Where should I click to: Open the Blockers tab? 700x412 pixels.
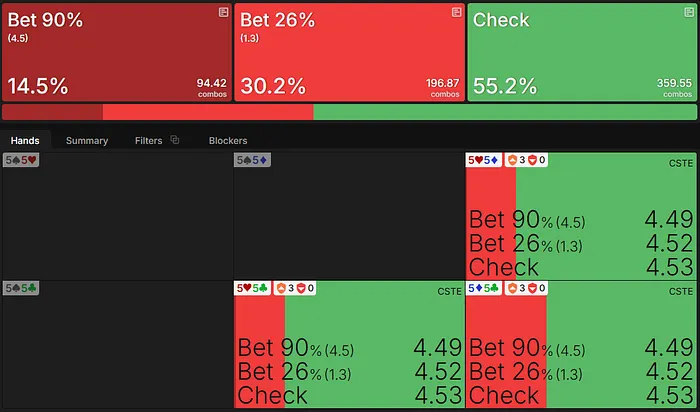[228, 141]
